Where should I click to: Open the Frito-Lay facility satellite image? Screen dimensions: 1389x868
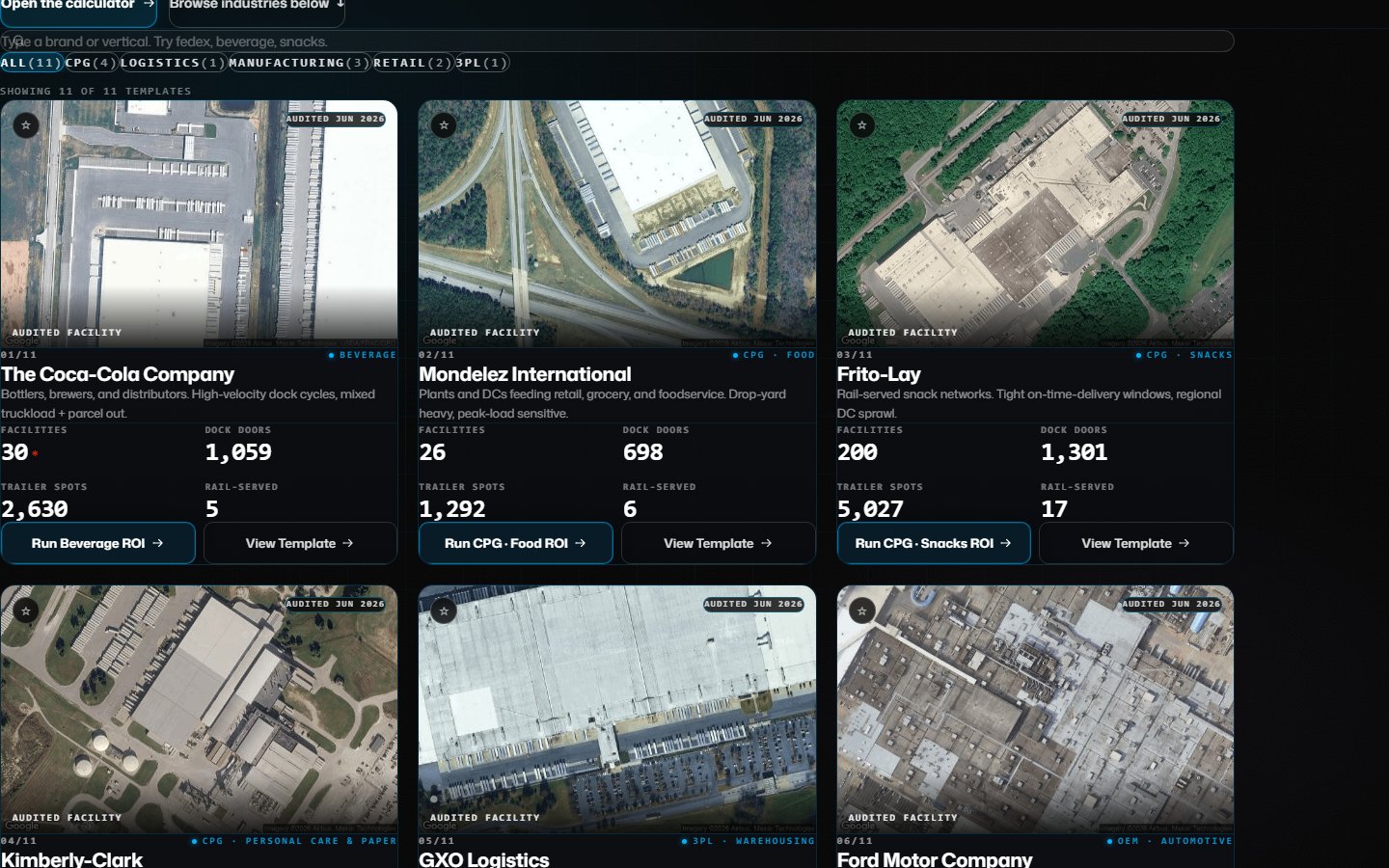[1035, 224]
